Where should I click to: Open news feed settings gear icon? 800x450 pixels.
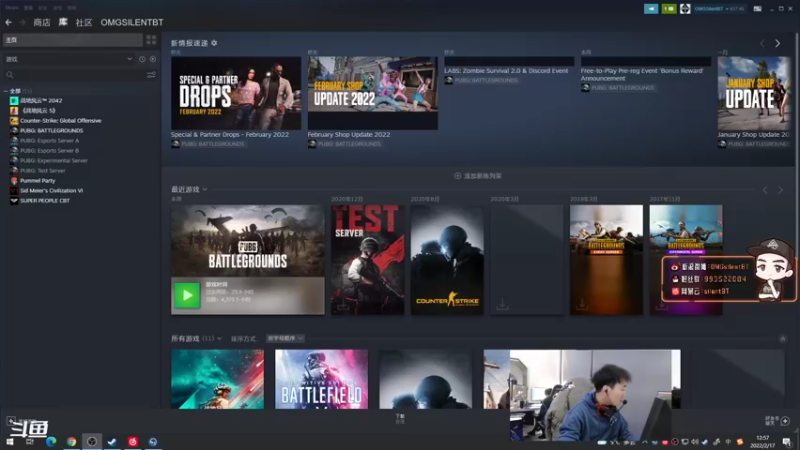click(x=214, y=43)
